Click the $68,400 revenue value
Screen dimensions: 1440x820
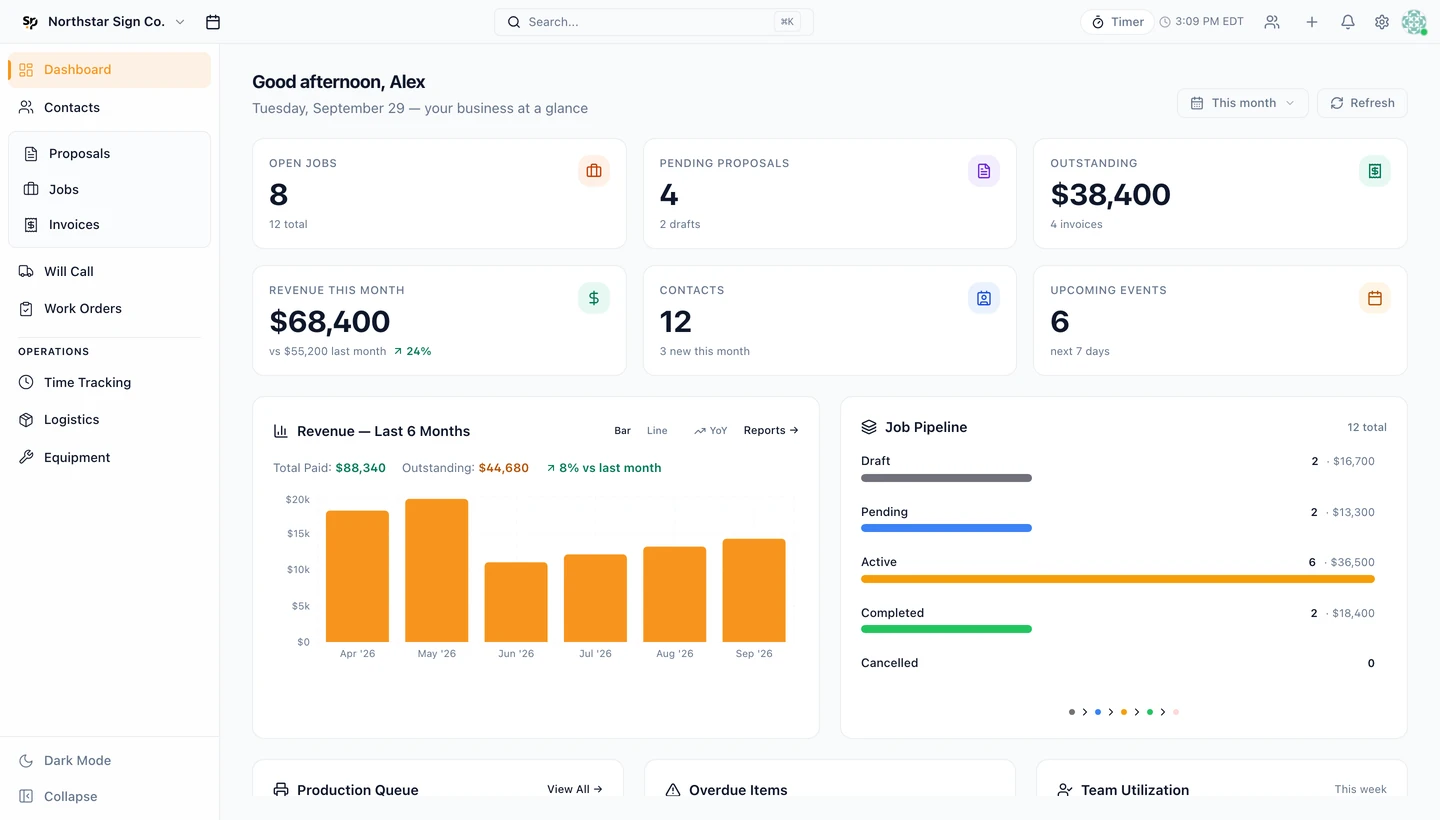click(329, 321)
